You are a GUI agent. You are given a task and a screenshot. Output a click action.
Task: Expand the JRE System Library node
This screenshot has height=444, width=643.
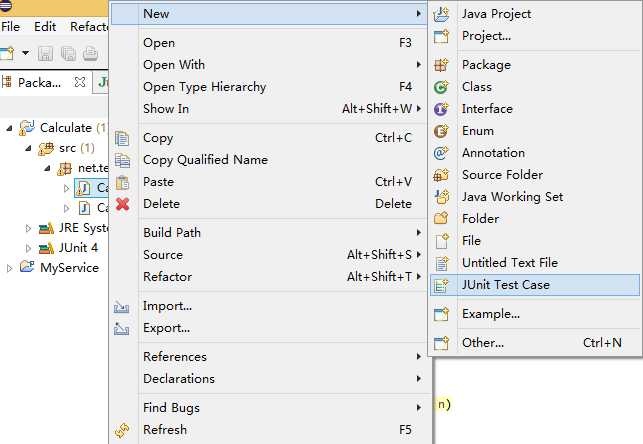click(x=28, y=228)
